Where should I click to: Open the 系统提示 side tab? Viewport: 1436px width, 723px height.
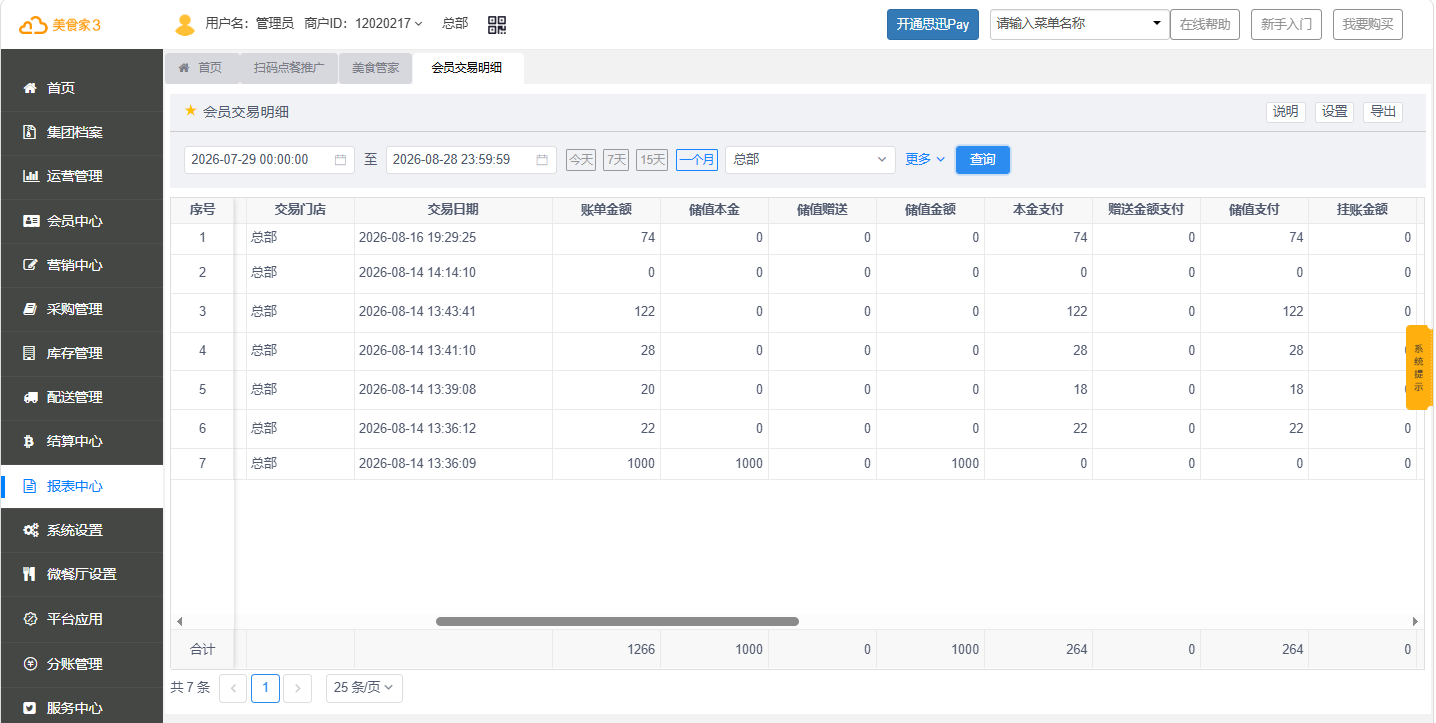[x=1419, y=367]
